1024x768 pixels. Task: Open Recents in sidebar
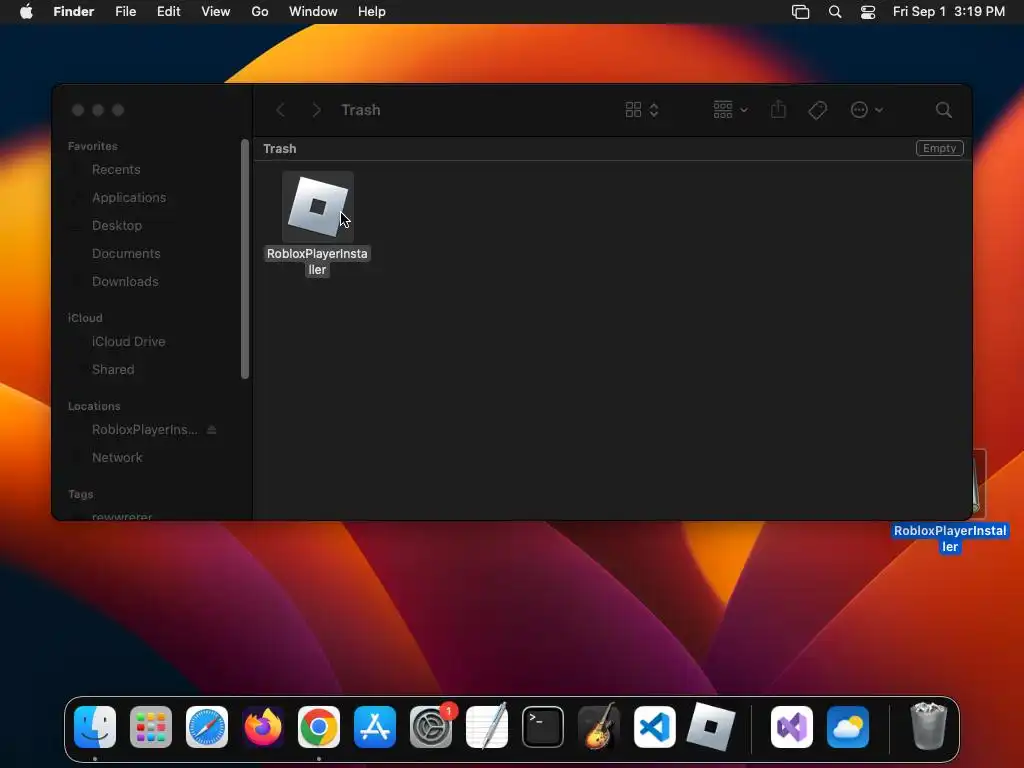click(116, 170)
